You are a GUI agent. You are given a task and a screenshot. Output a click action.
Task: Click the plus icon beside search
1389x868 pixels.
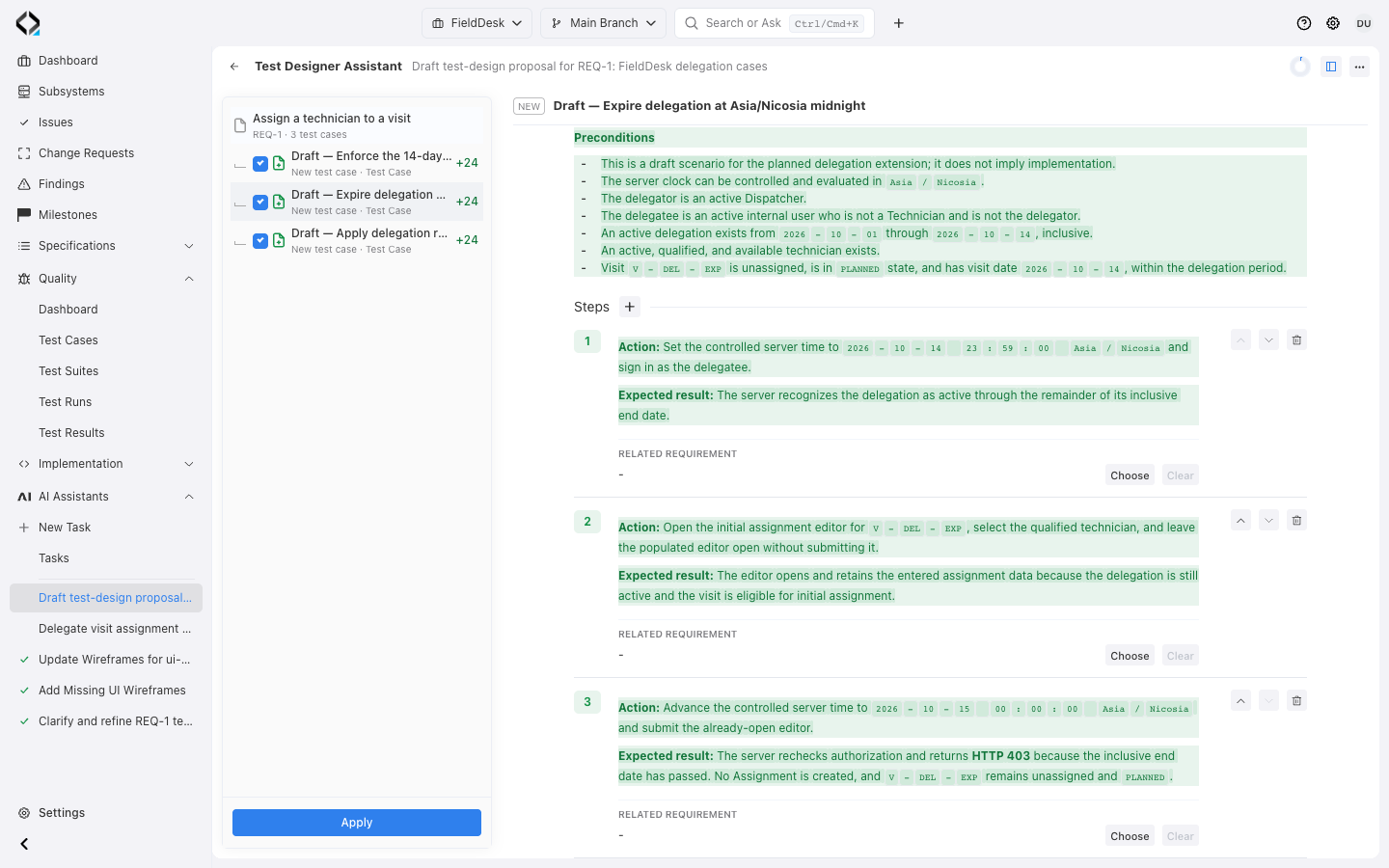click(x=899, y=23)
